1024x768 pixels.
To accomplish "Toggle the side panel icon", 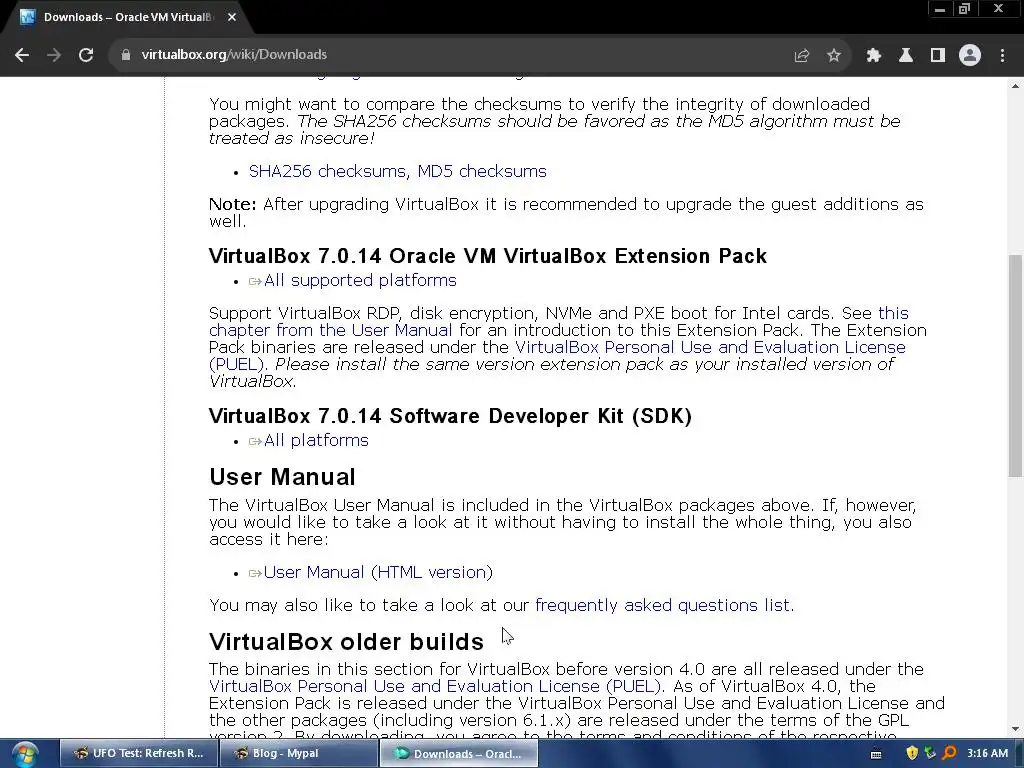I will pos(938,55).
